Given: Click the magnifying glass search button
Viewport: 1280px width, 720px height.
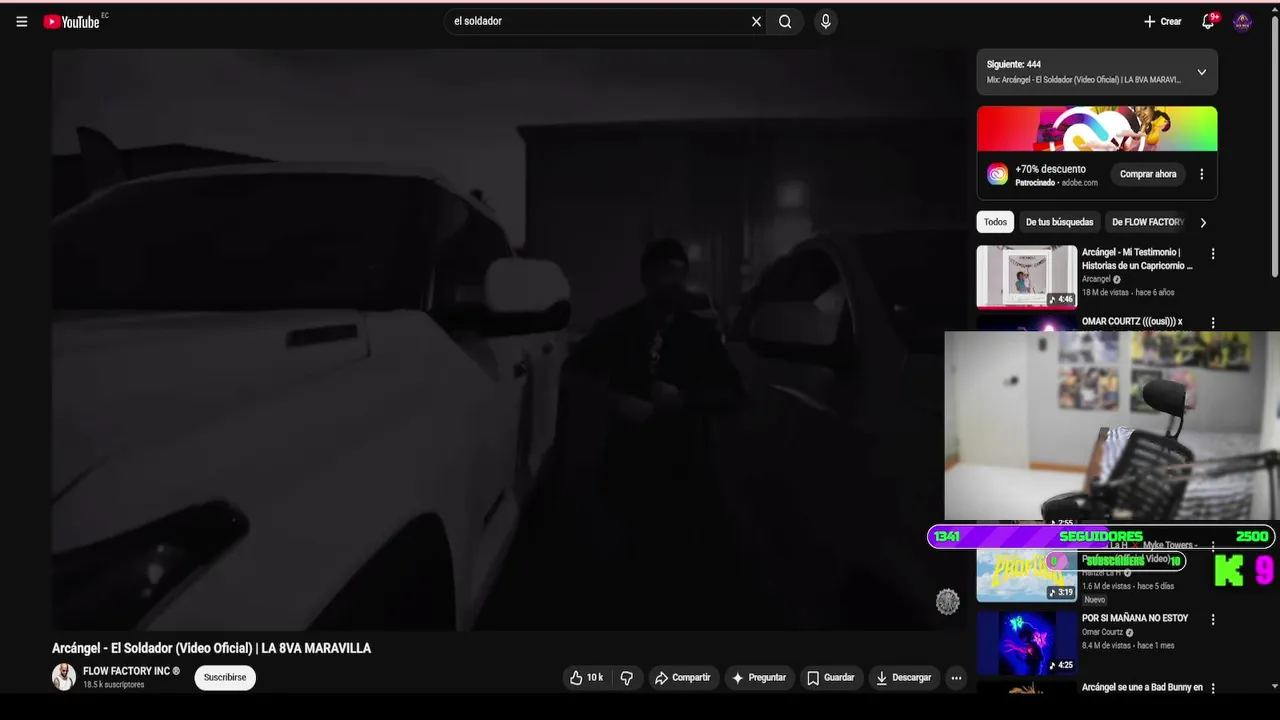Looking at the screenshot, I should click(x=785, y=21).
